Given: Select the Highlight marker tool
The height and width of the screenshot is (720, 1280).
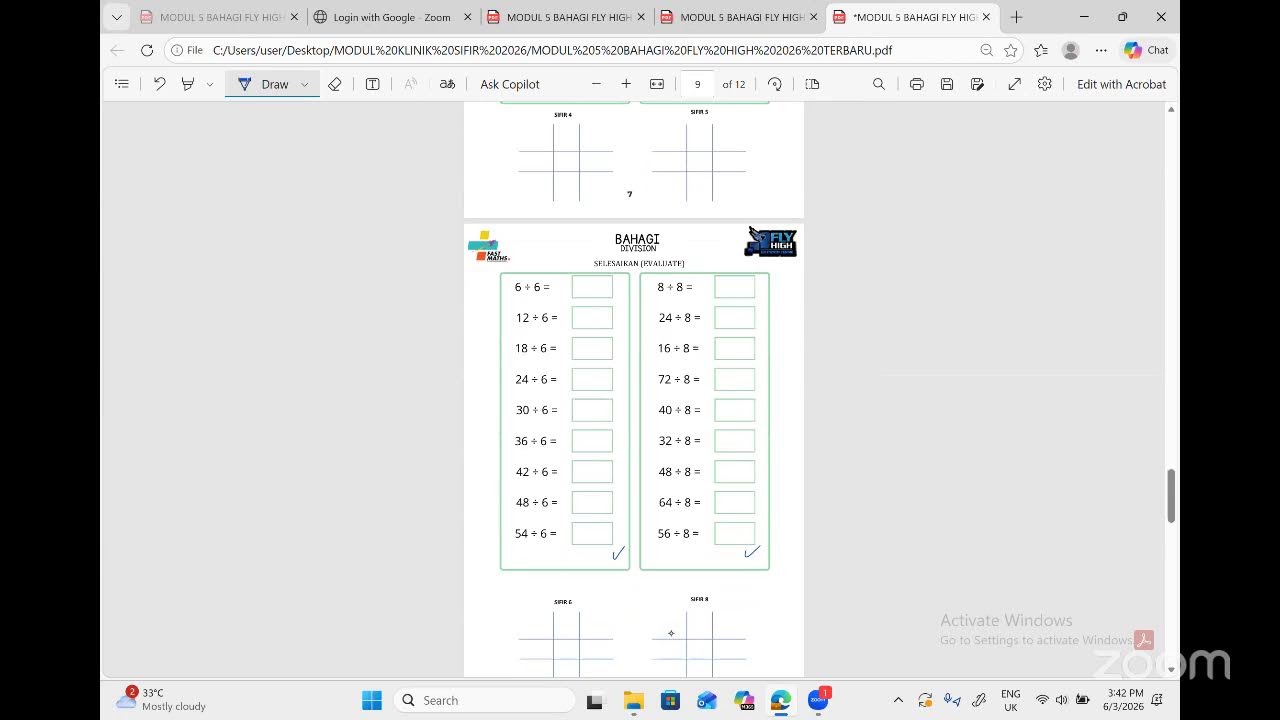Looking at the screenshot, I should [187, 84].
